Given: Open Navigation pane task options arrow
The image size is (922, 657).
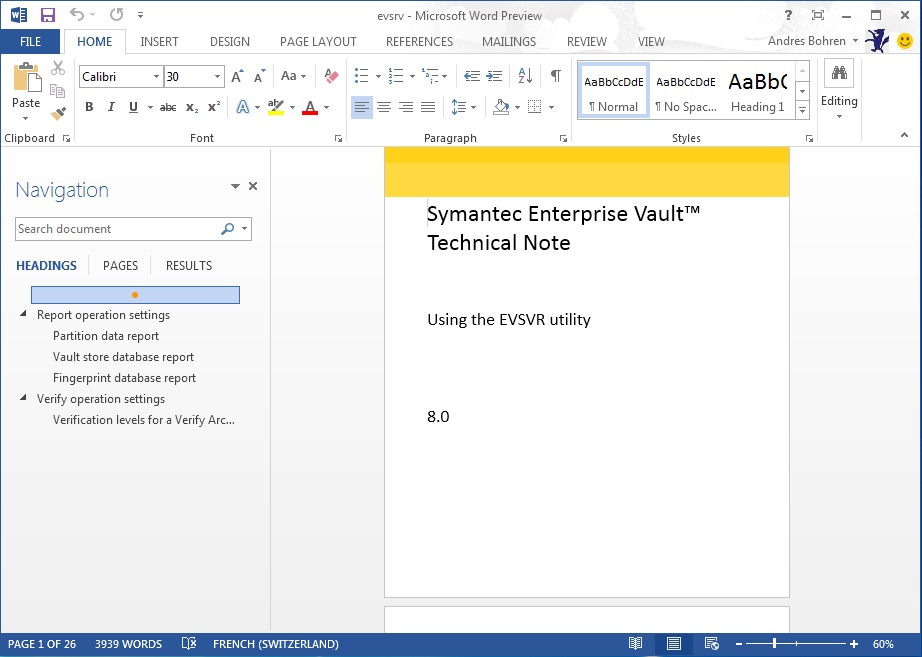Looking at the screenshot, I should 235,186.
